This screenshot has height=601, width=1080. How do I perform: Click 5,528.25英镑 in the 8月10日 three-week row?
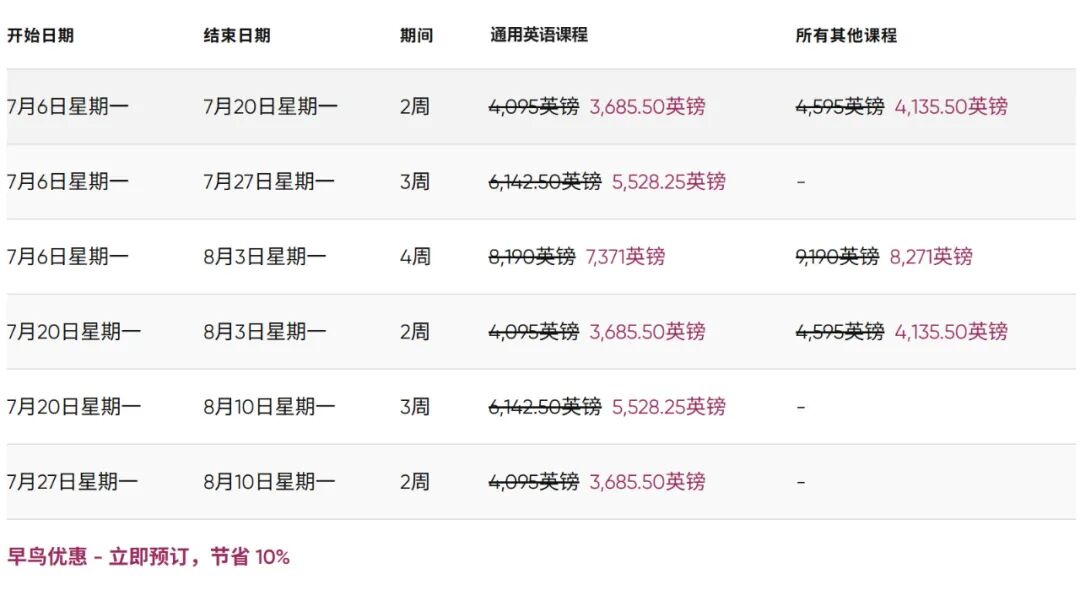tap(669, 407)
